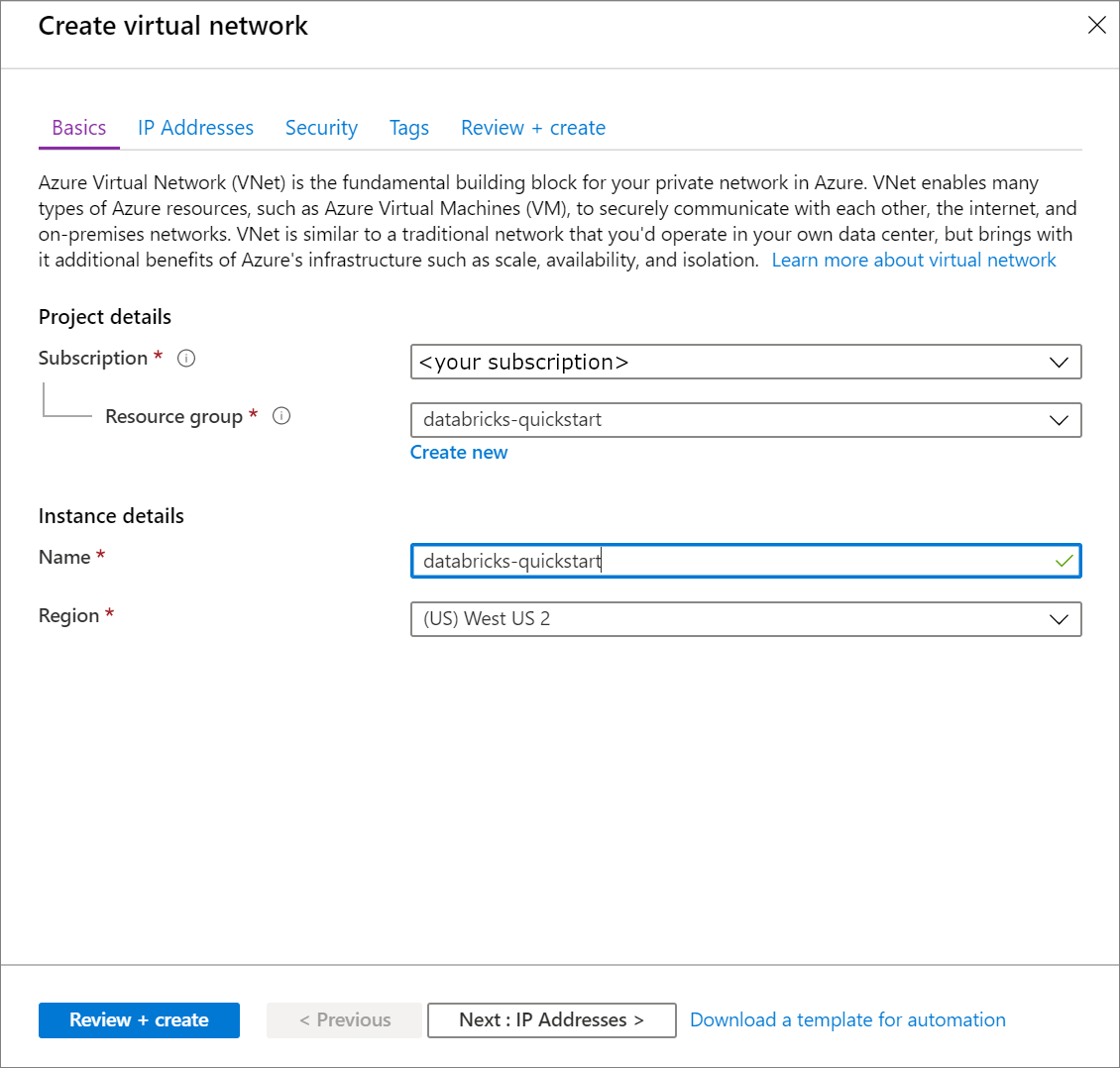Open Learn more about virtual network link
The image size is (1120, 1068).
pos(914,260)
